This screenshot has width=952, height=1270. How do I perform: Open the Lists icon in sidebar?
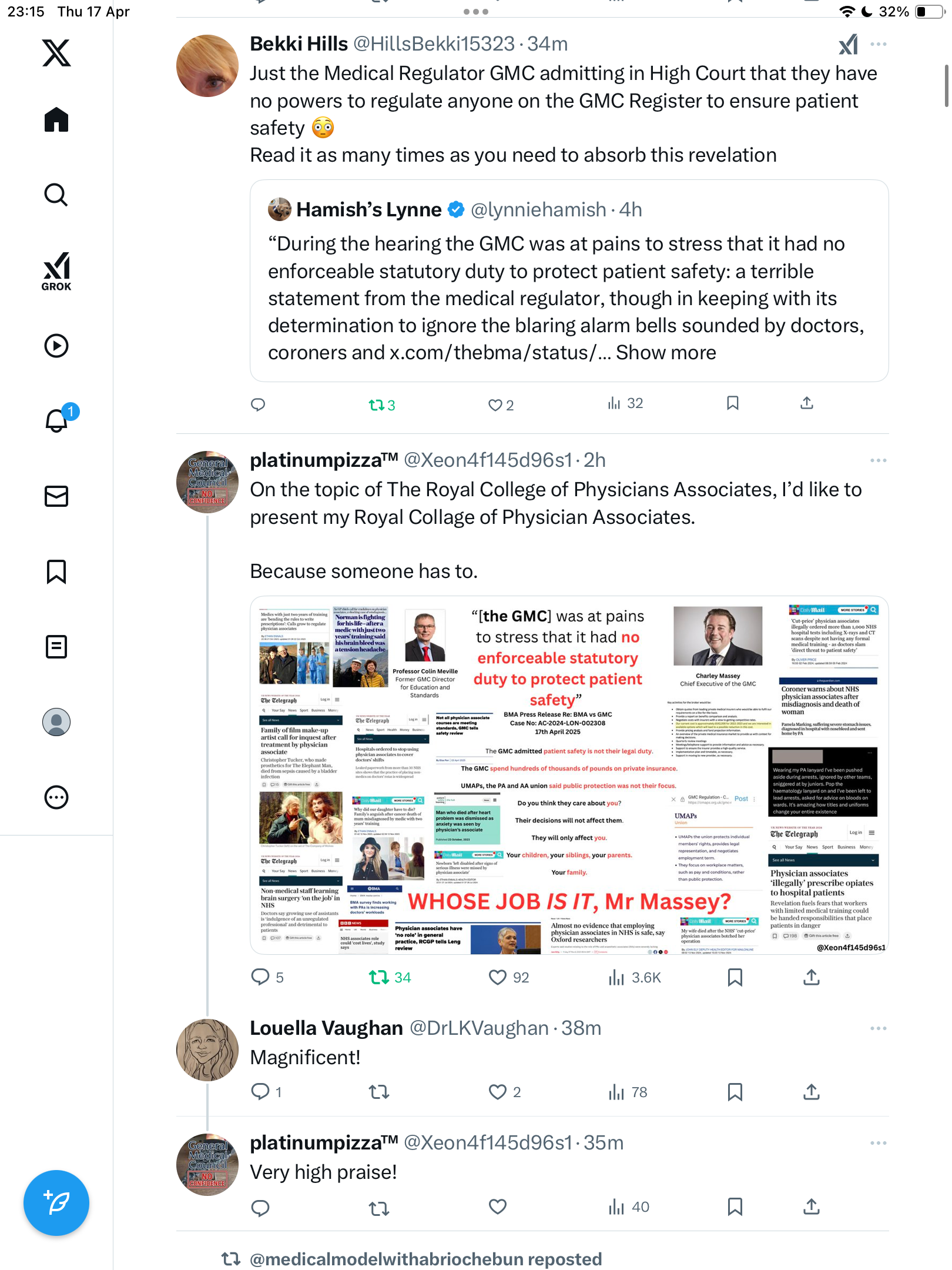[x=56, y=647]
